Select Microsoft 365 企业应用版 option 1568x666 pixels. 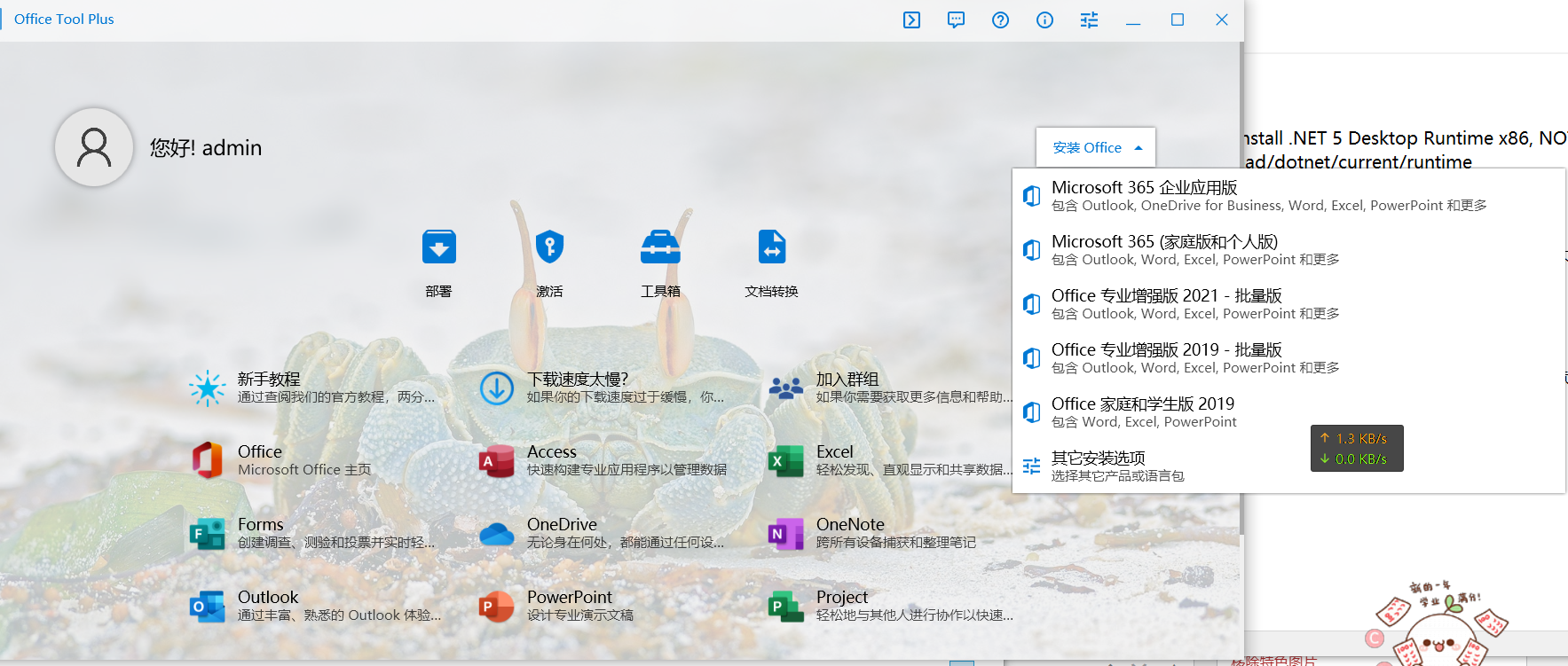[1288, 196]
